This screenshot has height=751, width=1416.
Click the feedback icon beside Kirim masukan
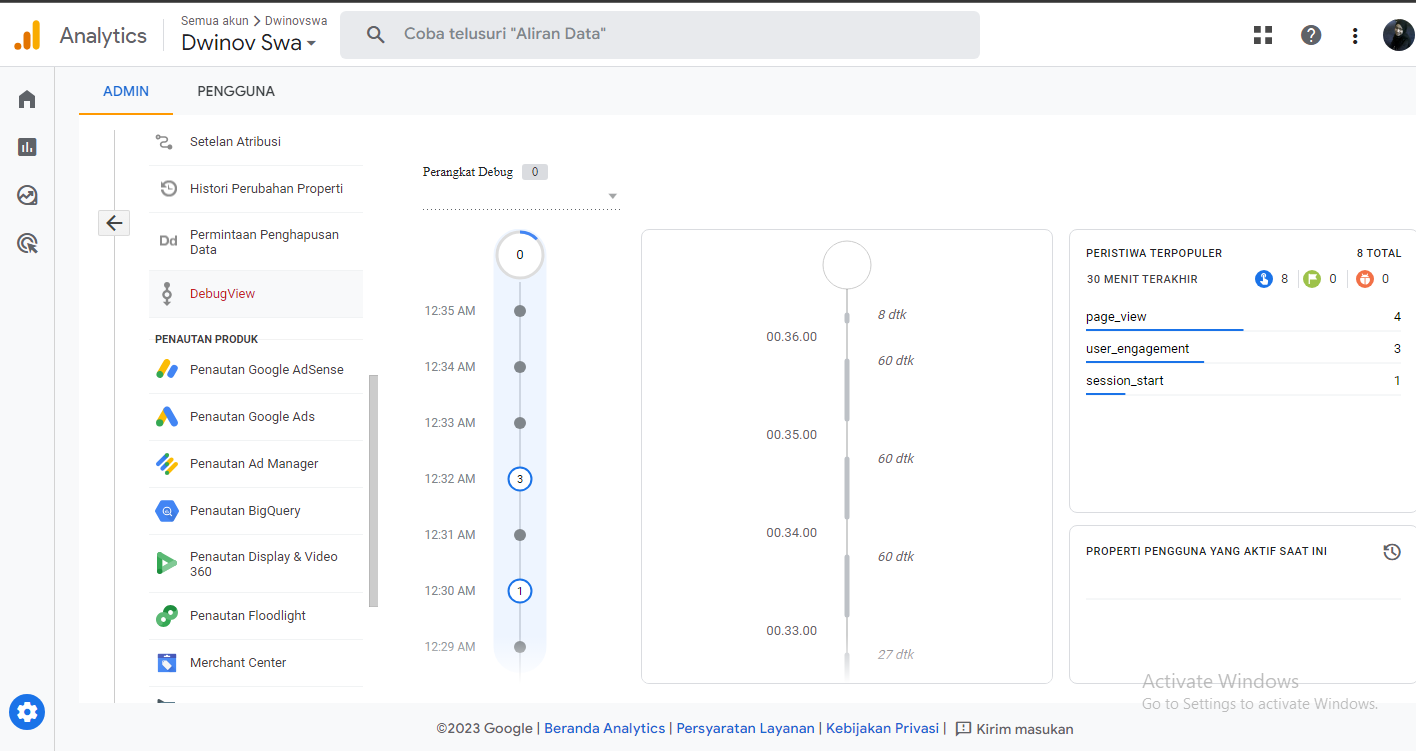pyautogui.click(x=963, y=729)
